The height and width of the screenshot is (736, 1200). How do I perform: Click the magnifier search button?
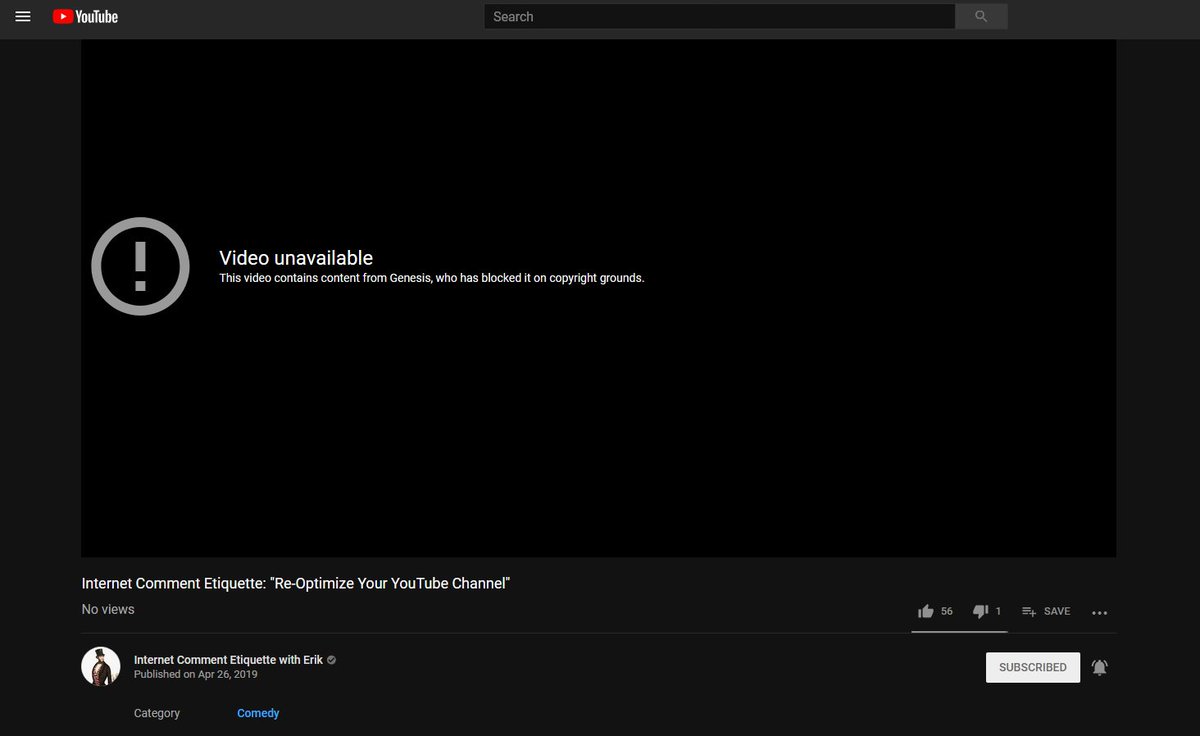click(x=981, y=17)
